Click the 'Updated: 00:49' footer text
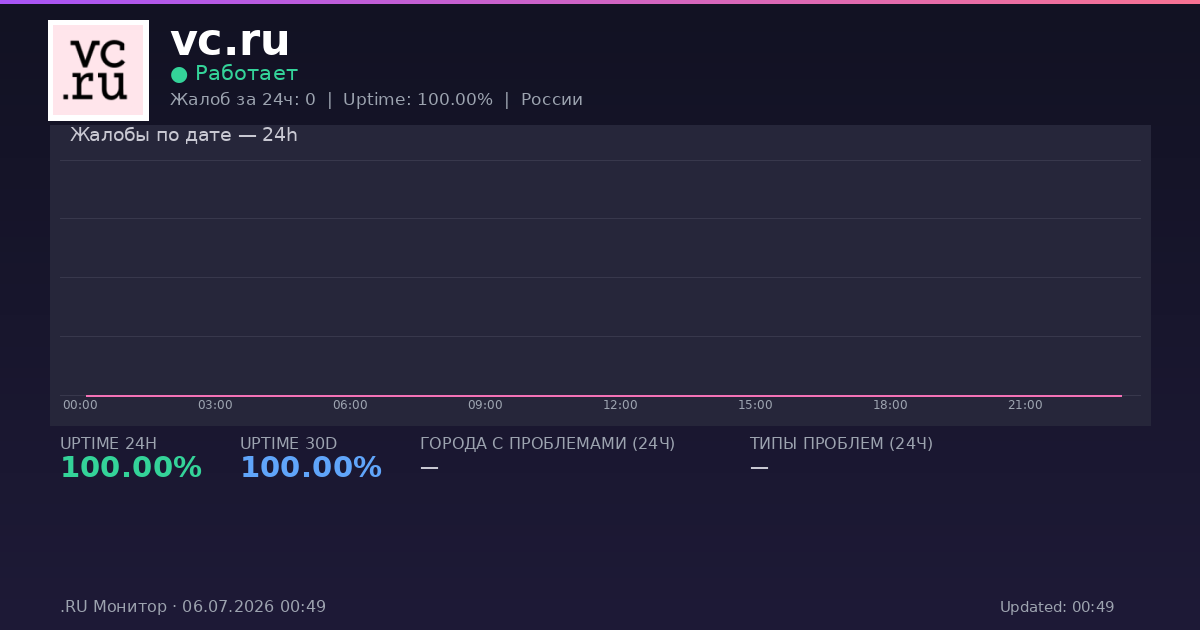 click(1057, 607)
